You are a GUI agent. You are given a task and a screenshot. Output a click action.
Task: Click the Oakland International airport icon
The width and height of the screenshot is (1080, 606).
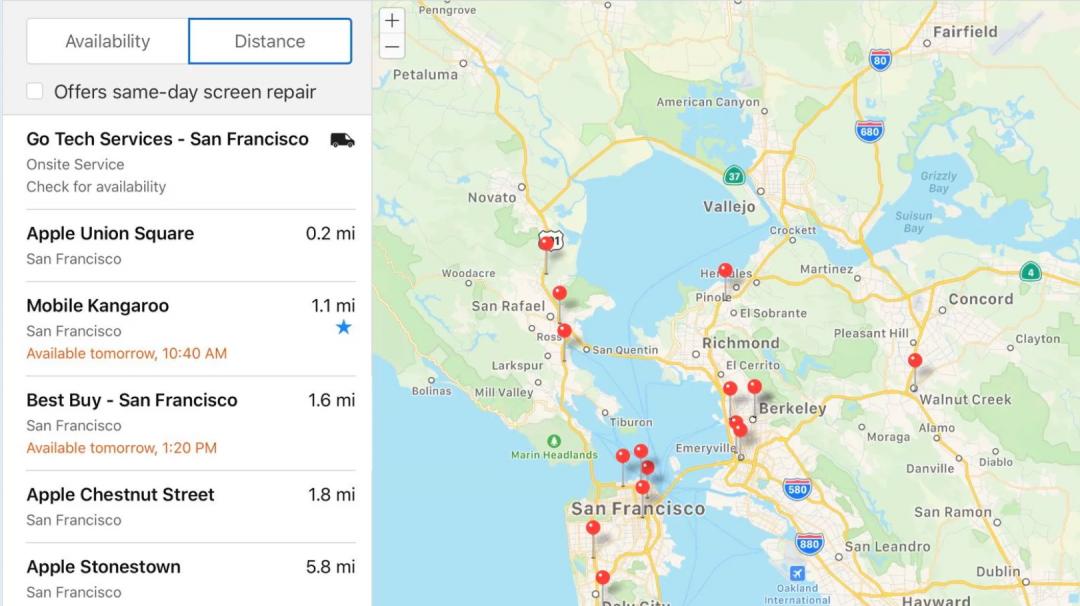[797, 574]
